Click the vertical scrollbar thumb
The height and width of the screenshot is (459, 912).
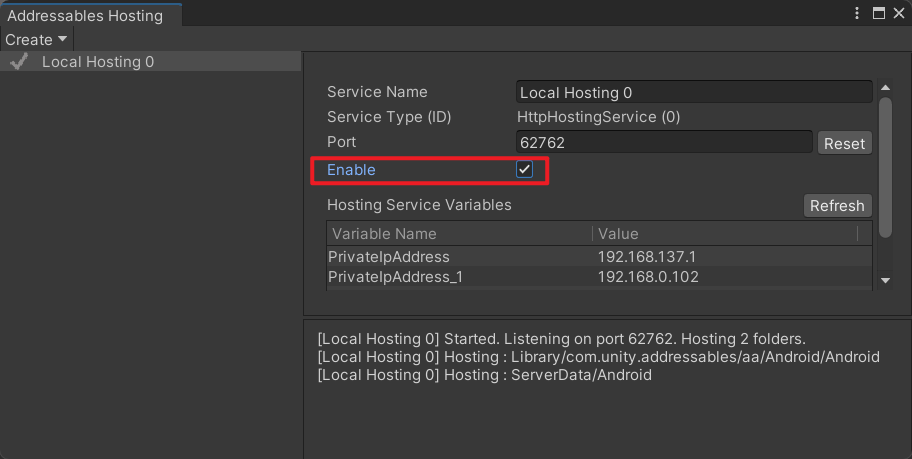(885, 168)
